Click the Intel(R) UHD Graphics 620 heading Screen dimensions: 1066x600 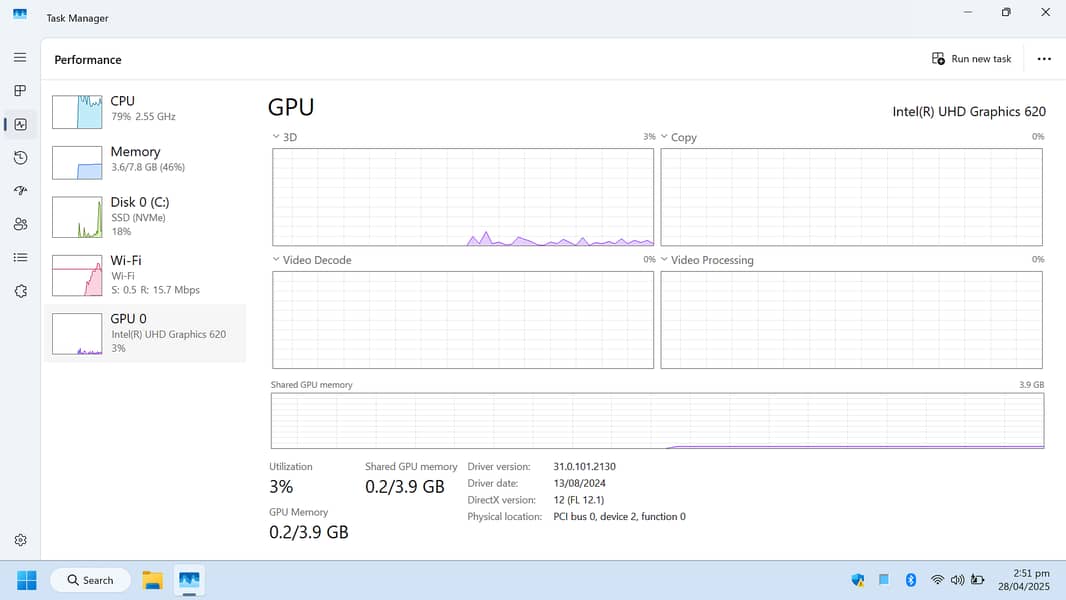[x=969, y=111]
